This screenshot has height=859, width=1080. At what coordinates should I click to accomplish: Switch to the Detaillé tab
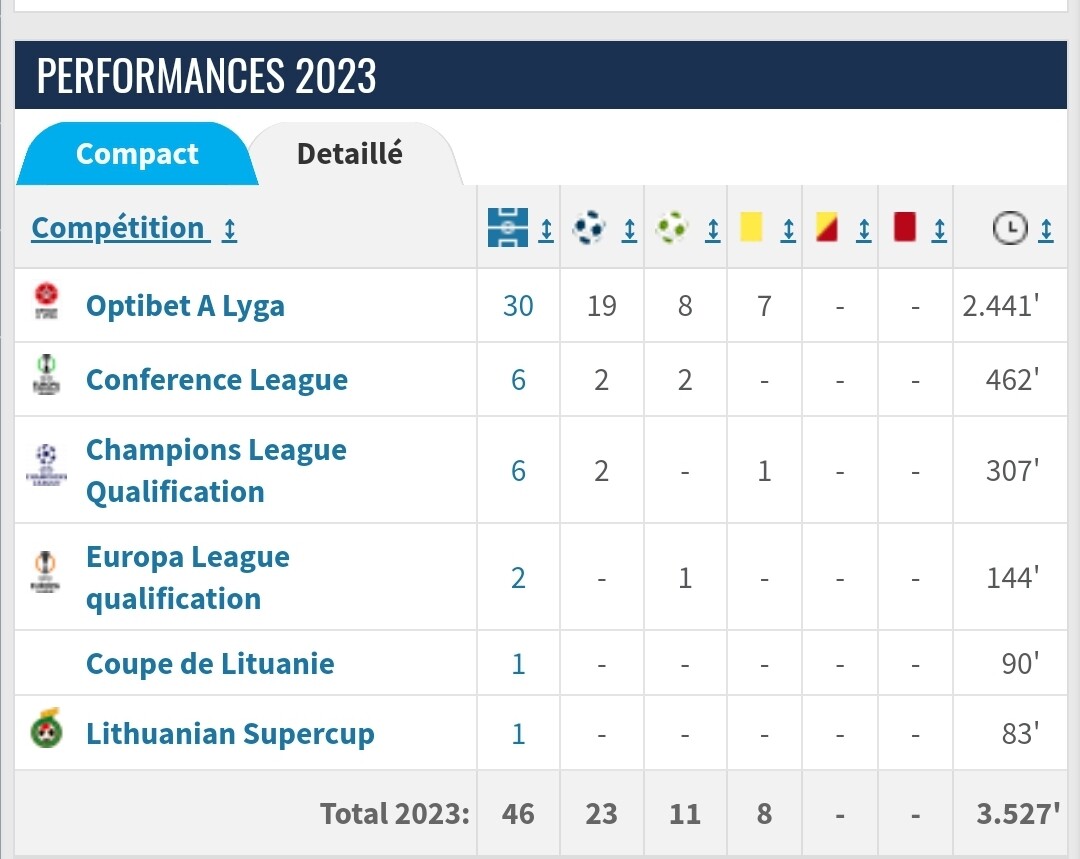[350, 154]
